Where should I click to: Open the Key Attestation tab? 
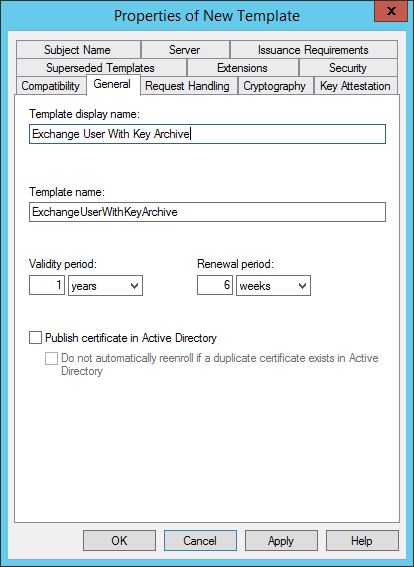(x=356, y=86)
